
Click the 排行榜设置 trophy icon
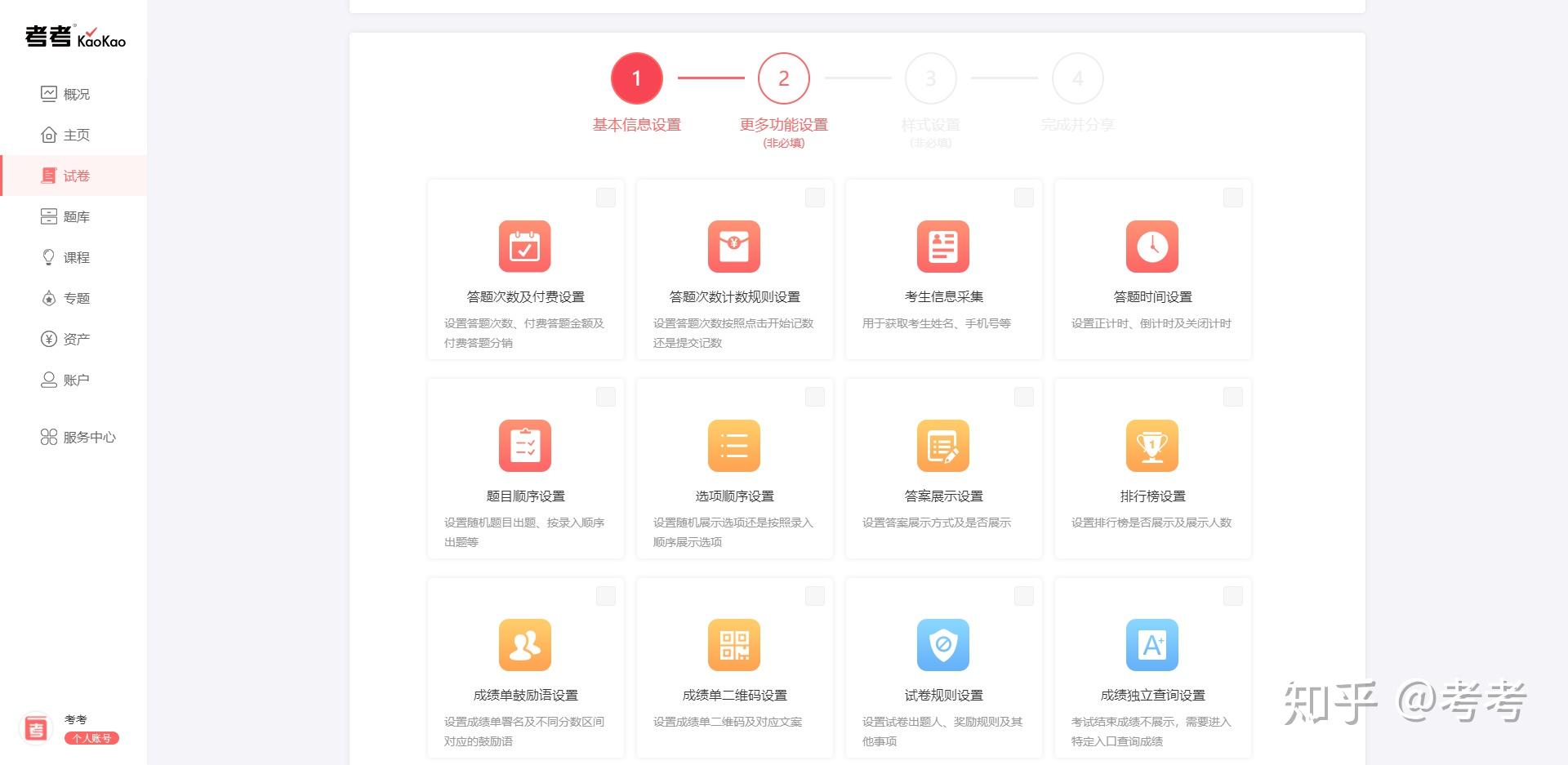(1152, 446)
